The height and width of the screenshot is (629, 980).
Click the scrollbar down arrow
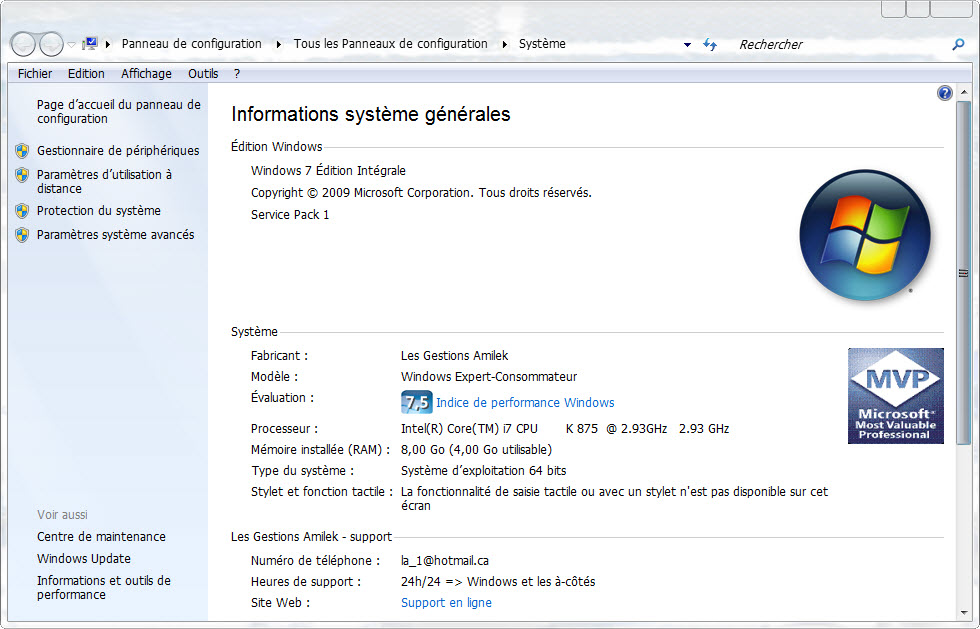[x=963, y=613]
